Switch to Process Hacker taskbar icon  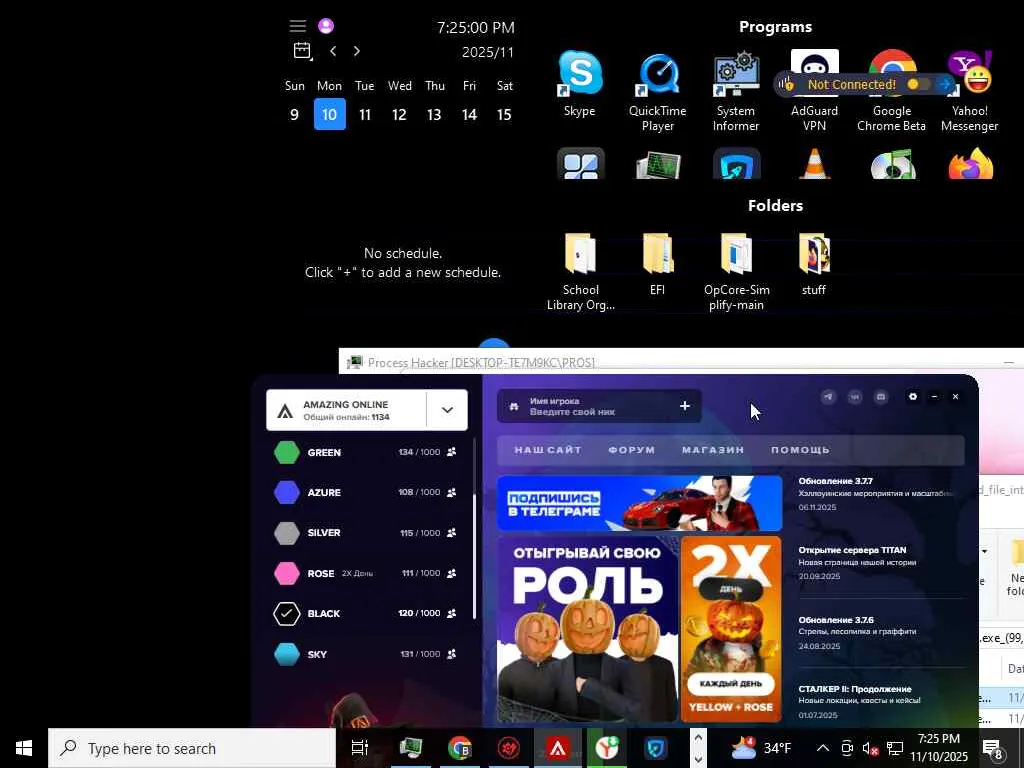click(x=411, y=748)
